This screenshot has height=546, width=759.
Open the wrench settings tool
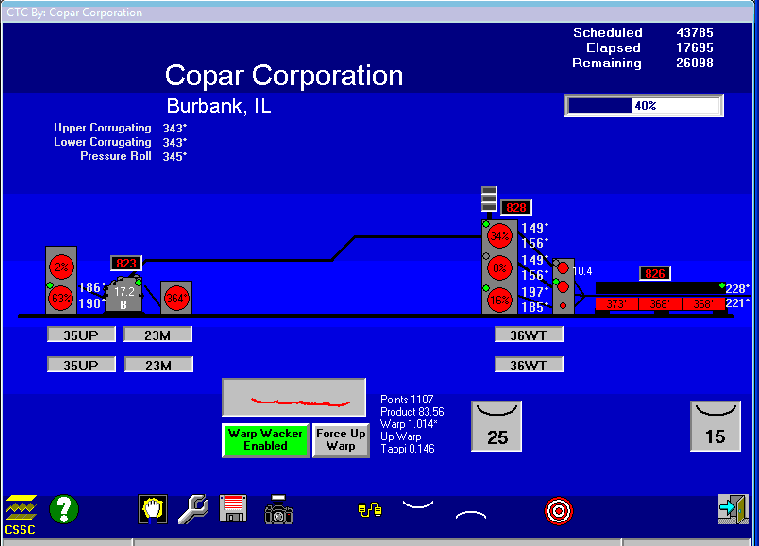point(193,509)
